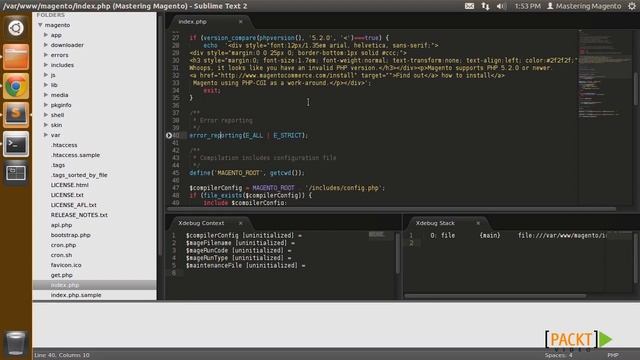This screenshot has height=360, width=640.
Task: Expand the includes folder
Action: (x=46, y=65)
